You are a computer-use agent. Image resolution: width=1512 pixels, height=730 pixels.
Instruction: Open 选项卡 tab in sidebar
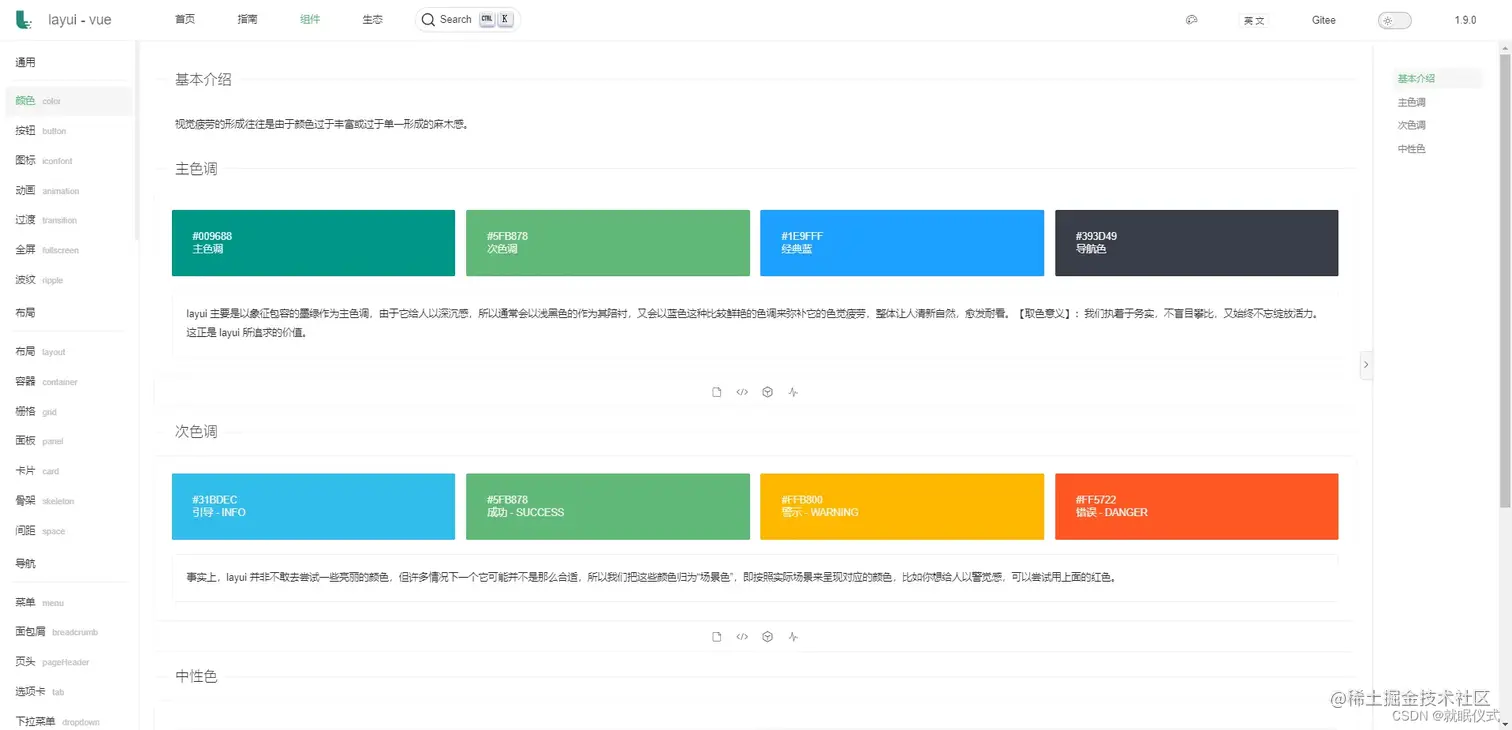tap(68, 692)
